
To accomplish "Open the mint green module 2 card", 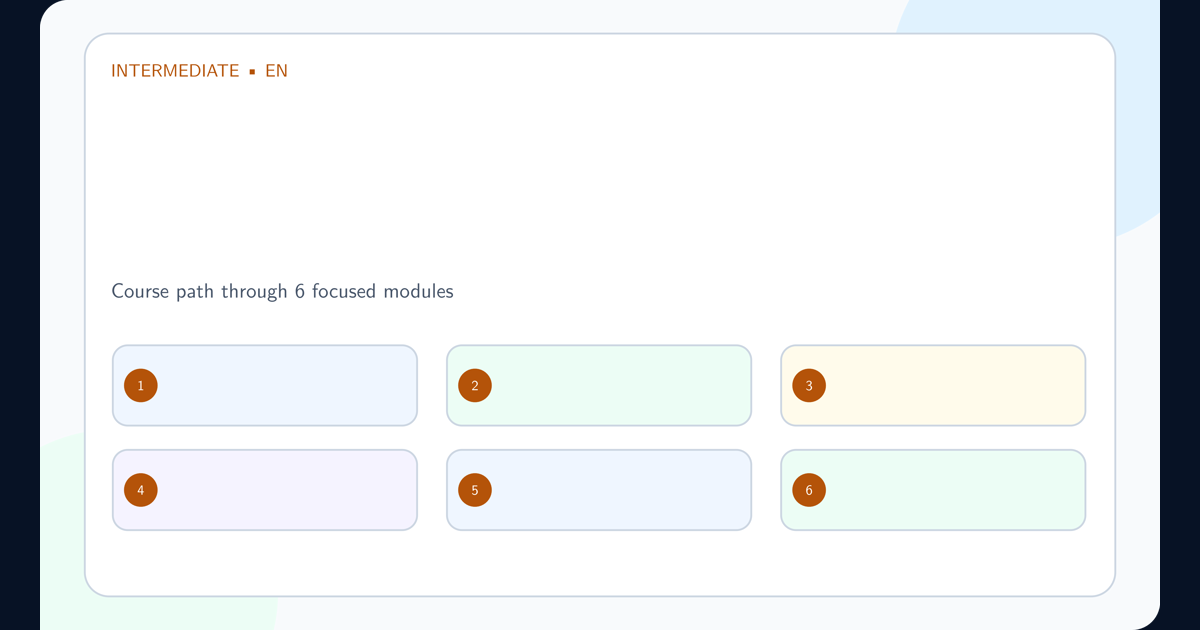I will [599, 386].
